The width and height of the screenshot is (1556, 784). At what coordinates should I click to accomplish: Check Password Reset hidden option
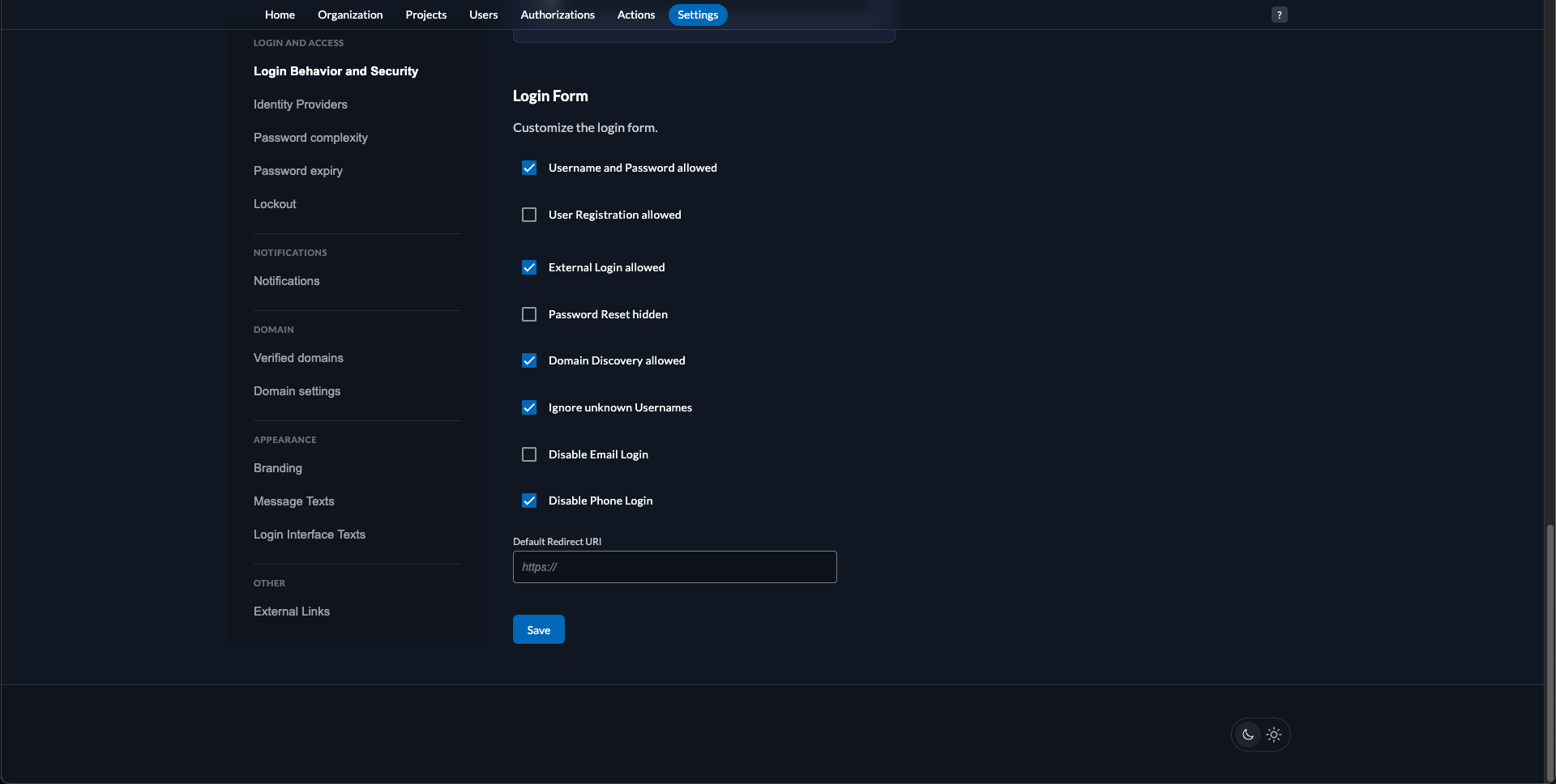click(529, 314)
